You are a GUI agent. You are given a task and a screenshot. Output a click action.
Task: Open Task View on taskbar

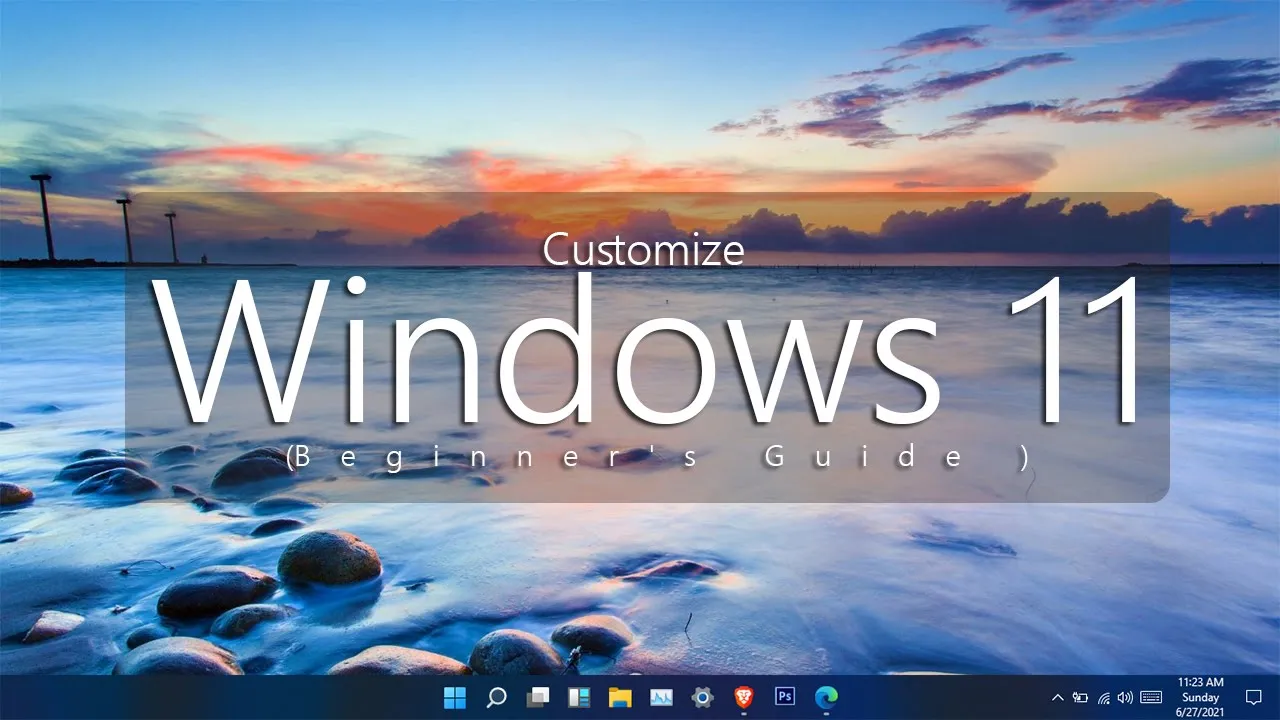click(538, 697)
